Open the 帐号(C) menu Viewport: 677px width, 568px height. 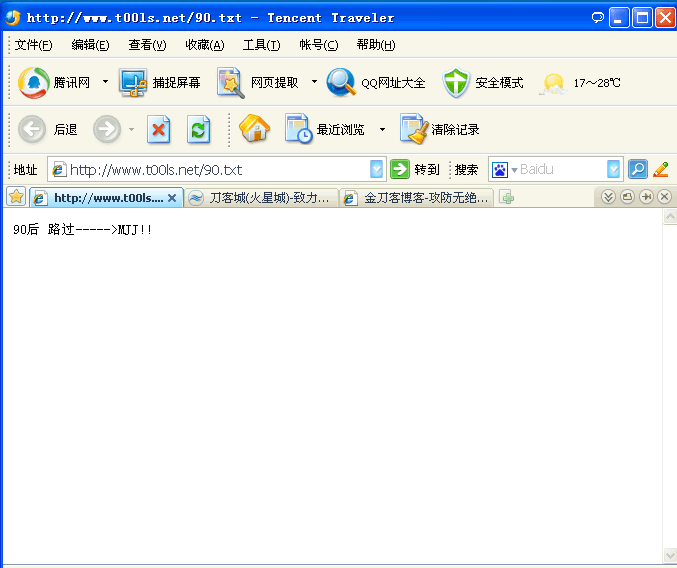pyautogui.click(x=319, y=44)
